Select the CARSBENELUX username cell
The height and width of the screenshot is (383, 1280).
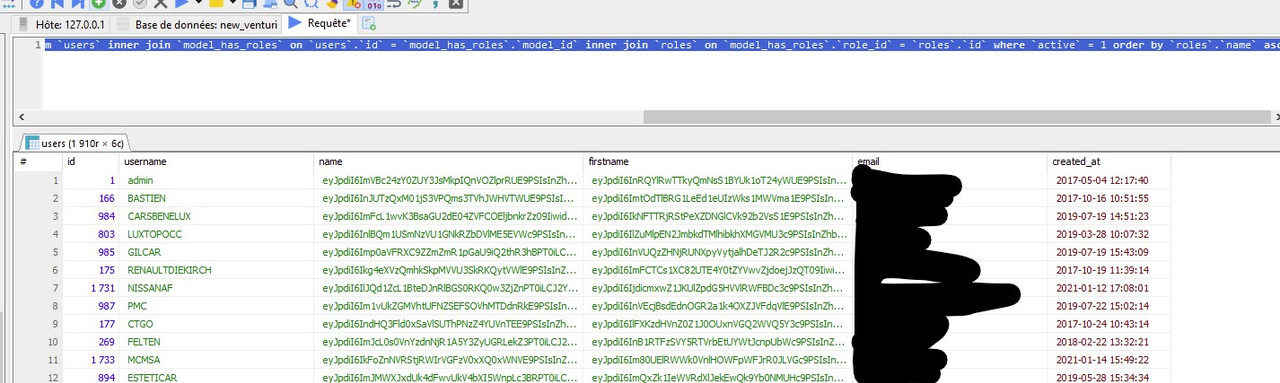click(216, 216)
